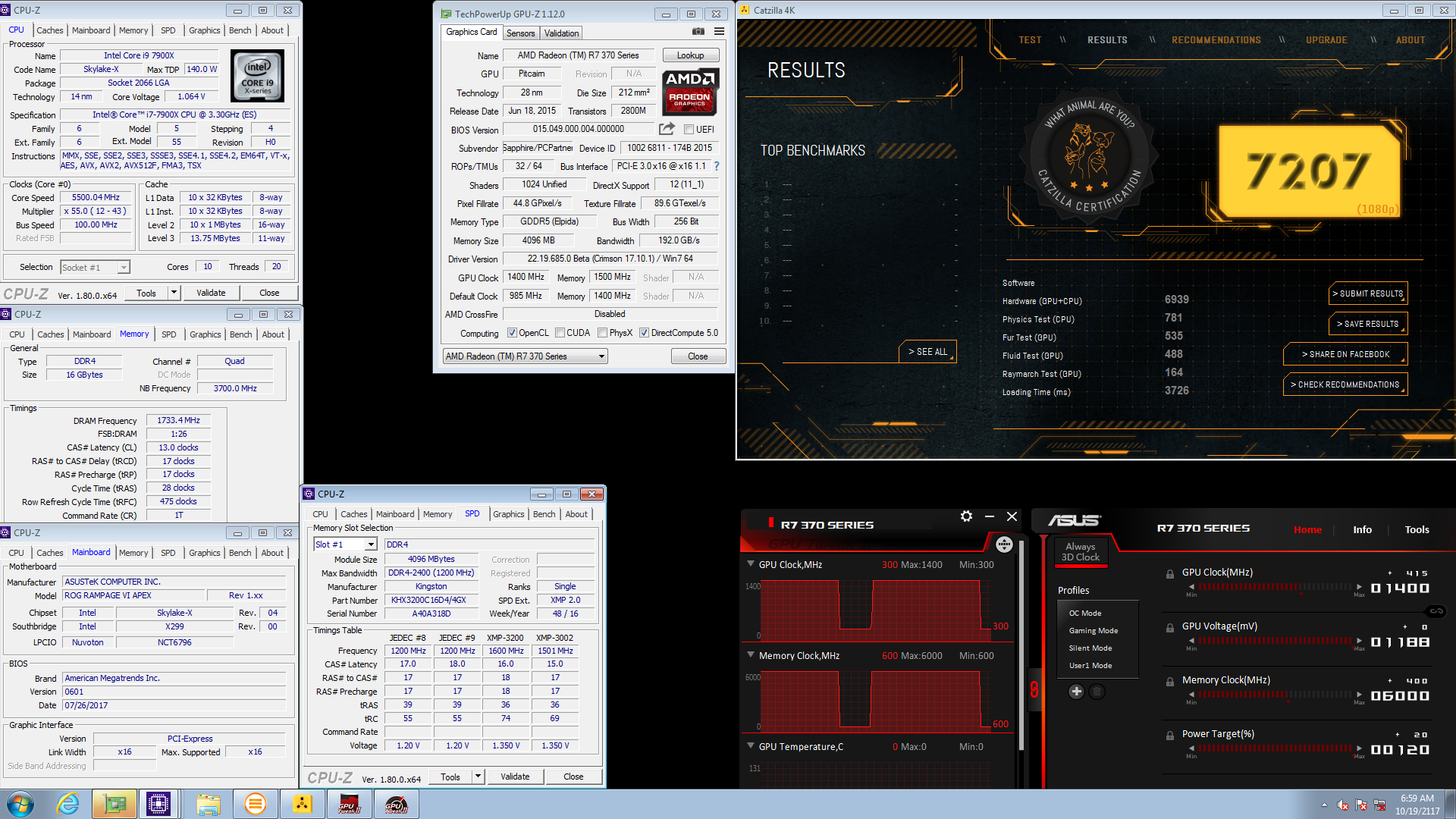
Task: Open the Info tab in GPU Tweak
Action: tap(1362, 529)
